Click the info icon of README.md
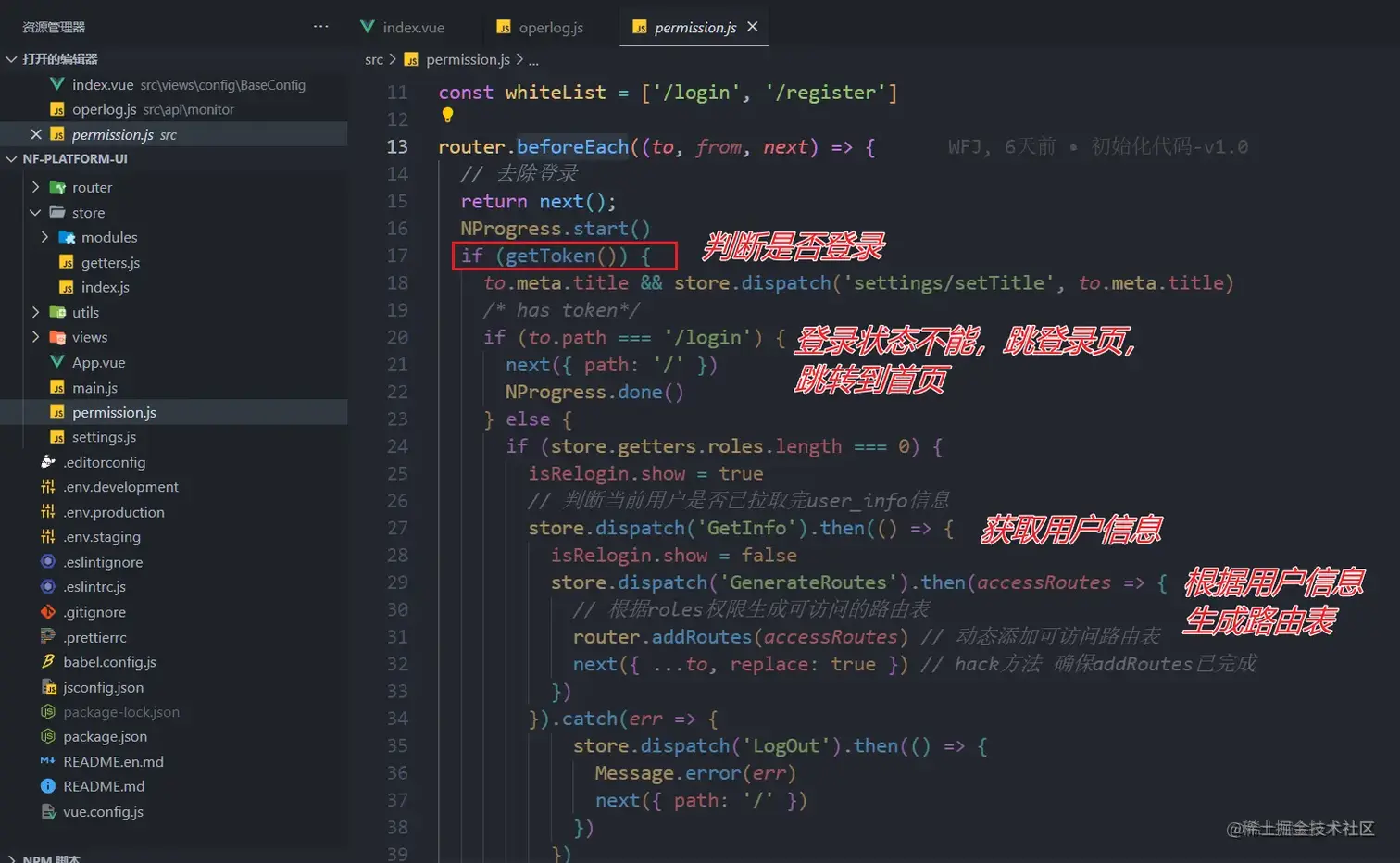Screen dimensions: 1400x863 [x=48, y=787]
